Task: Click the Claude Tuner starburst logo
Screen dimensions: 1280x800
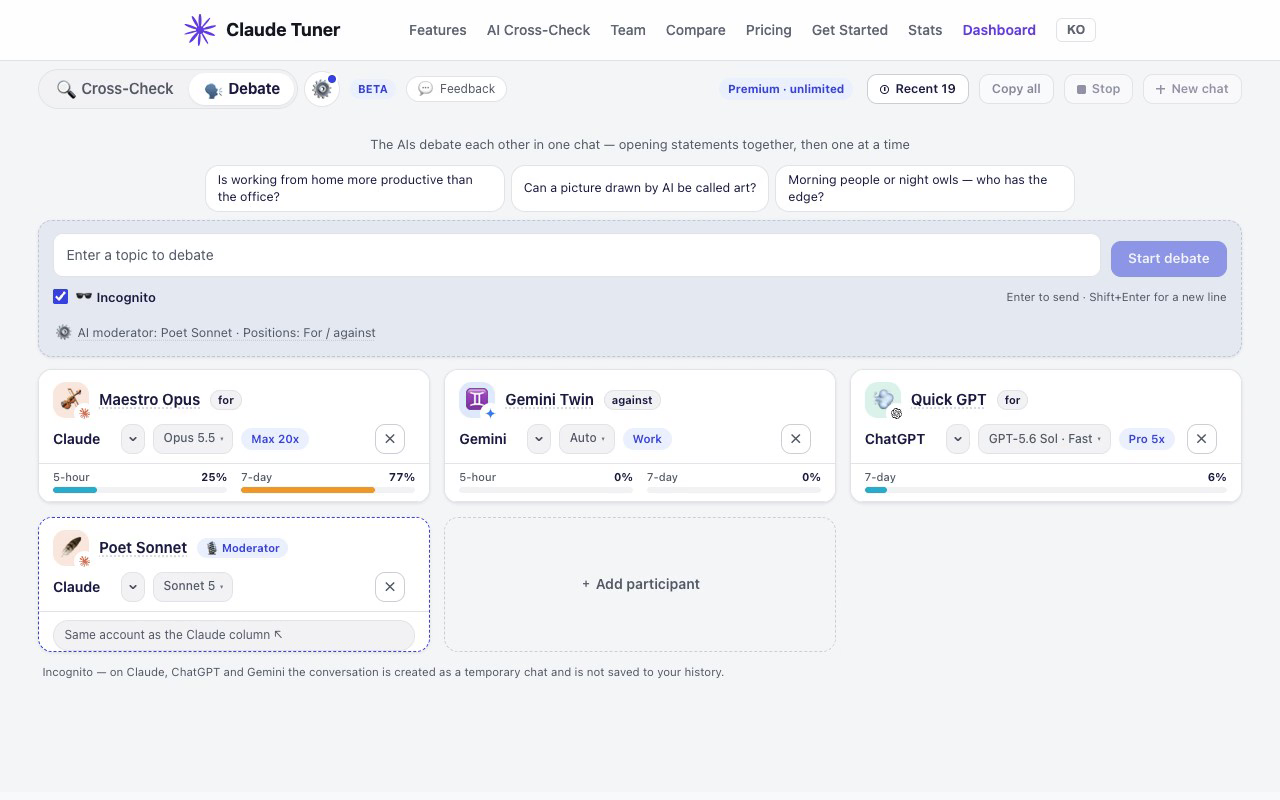Action: point(200,30)
